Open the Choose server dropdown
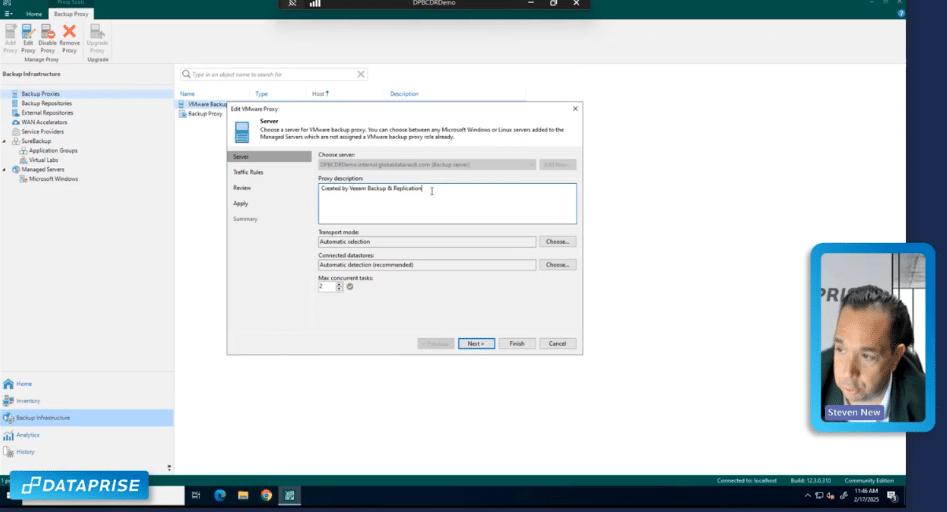Image resolution: width=947 pixels, height=512 pixels. click(427, 164)
